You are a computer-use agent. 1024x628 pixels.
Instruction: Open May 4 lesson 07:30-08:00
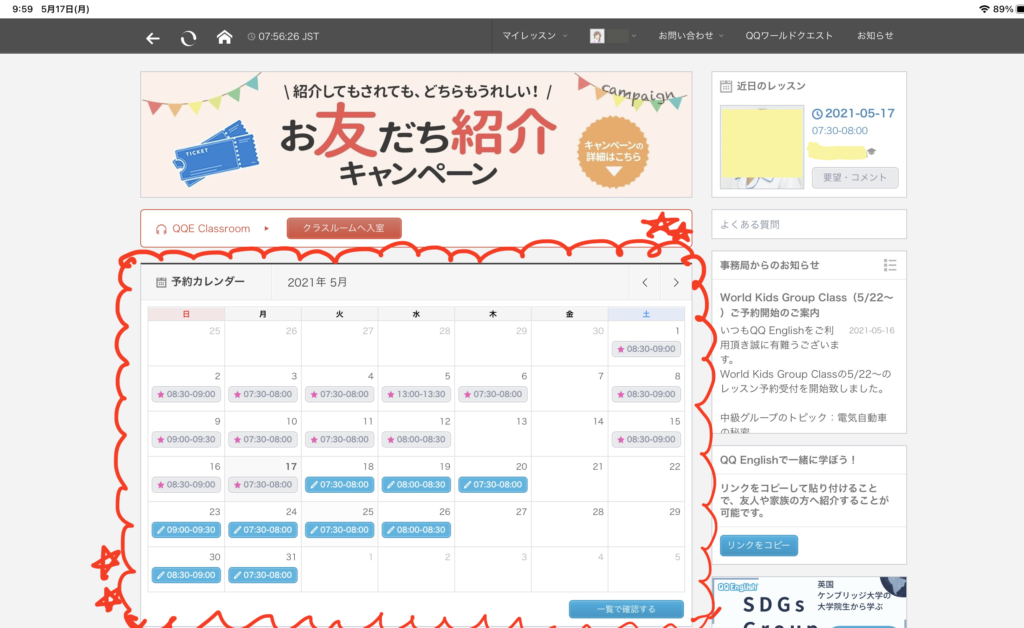tap(340, 394)
